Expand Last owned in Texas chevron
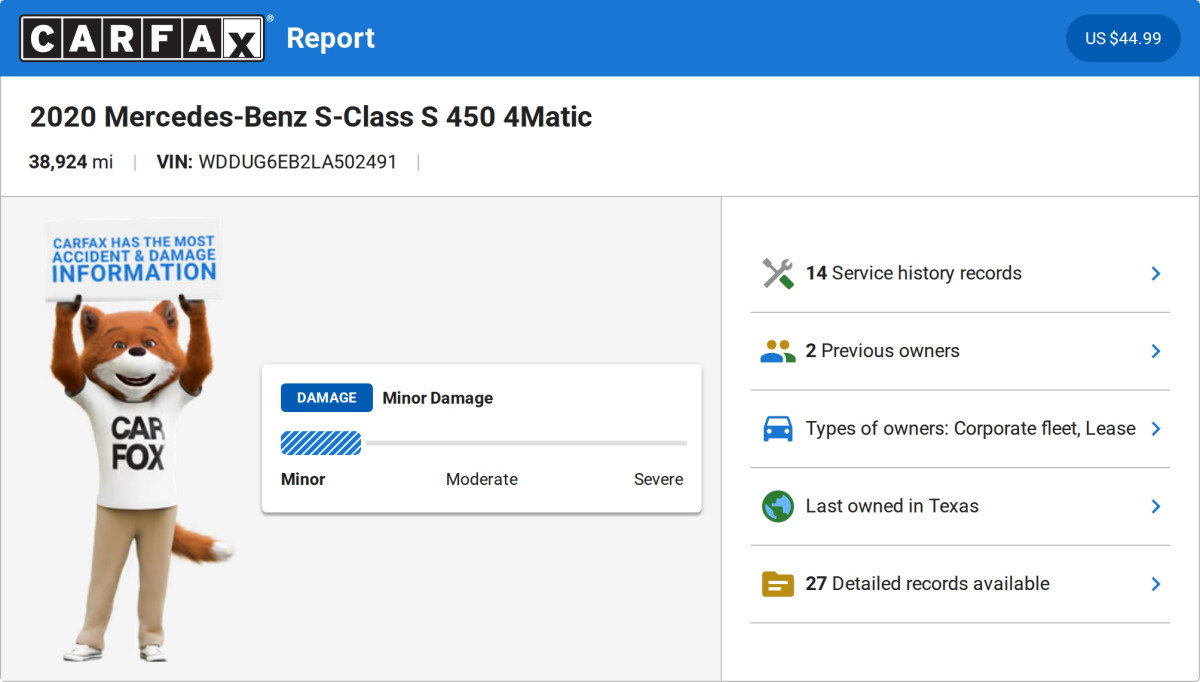The image size is (1200, 682). click(x=1155, y=506)
